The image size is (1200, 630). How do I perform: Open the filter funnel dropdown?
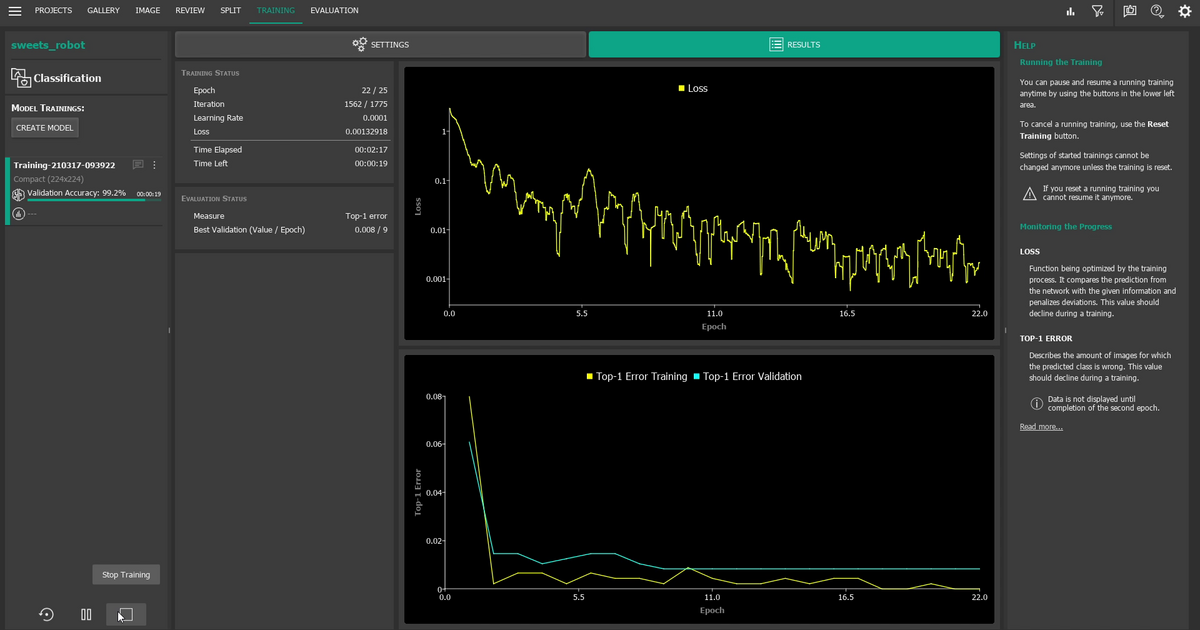pyautogui.click(x=1098, y=11)
